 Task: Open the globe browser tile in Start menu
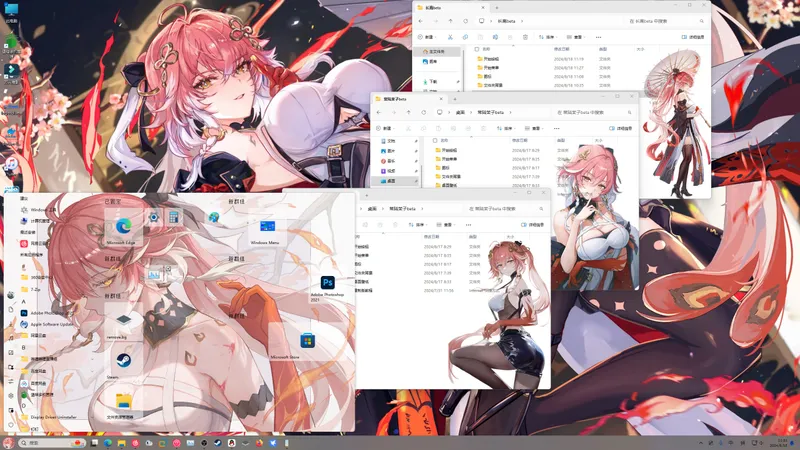[214, 217]
